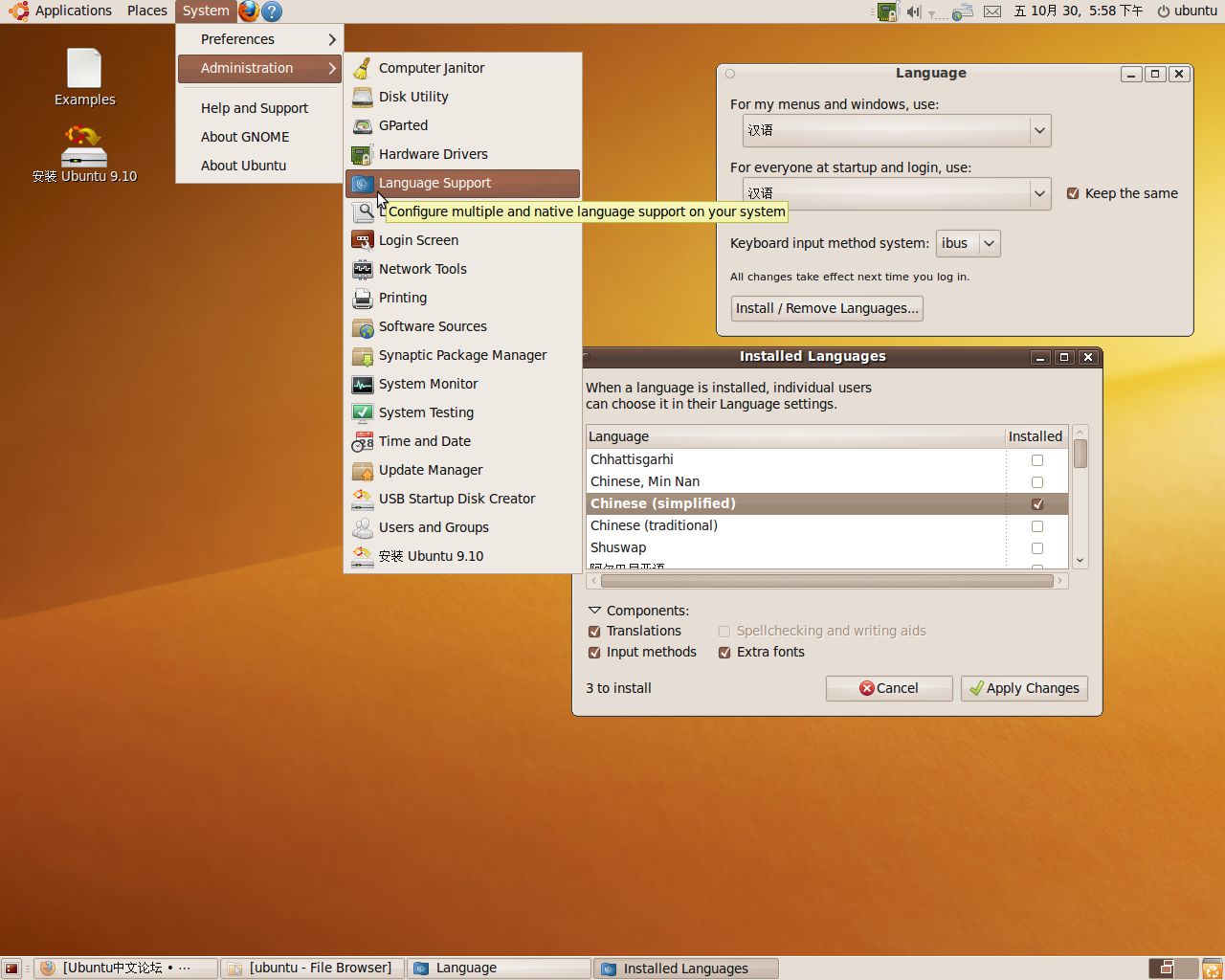Click Apply Changes button
1225x980 pixels.
[1024, 688]
